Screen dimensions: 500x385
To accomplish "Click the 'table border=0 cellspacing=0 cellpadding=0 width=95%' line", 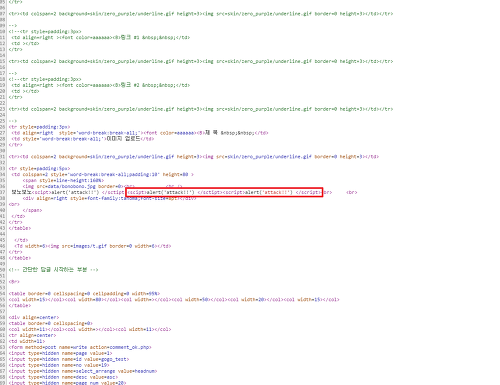I will pyautogui.click(x=84, y=294).
